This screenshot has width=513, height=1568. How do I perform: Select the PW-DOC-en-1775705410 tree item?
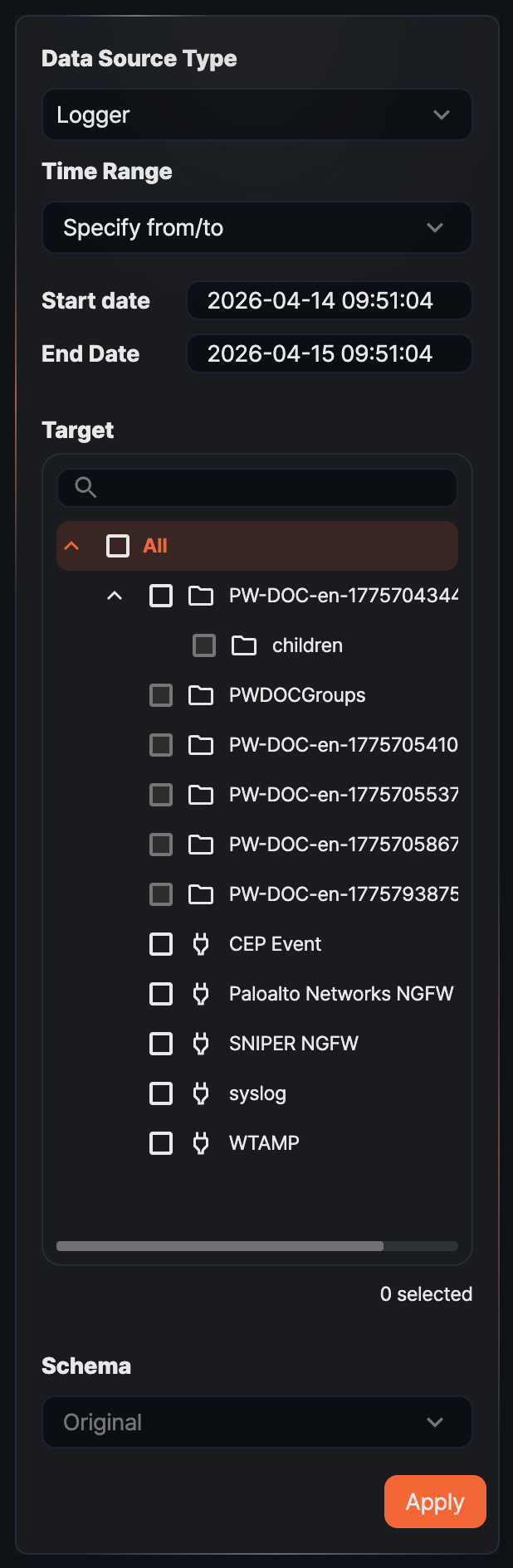point(343,745)
